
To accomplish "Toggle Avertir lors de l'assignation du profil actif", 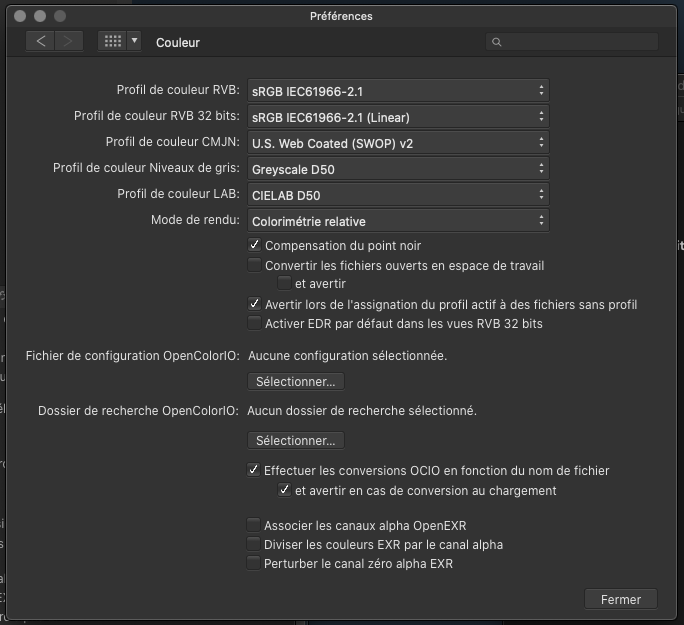I will 254,304.
